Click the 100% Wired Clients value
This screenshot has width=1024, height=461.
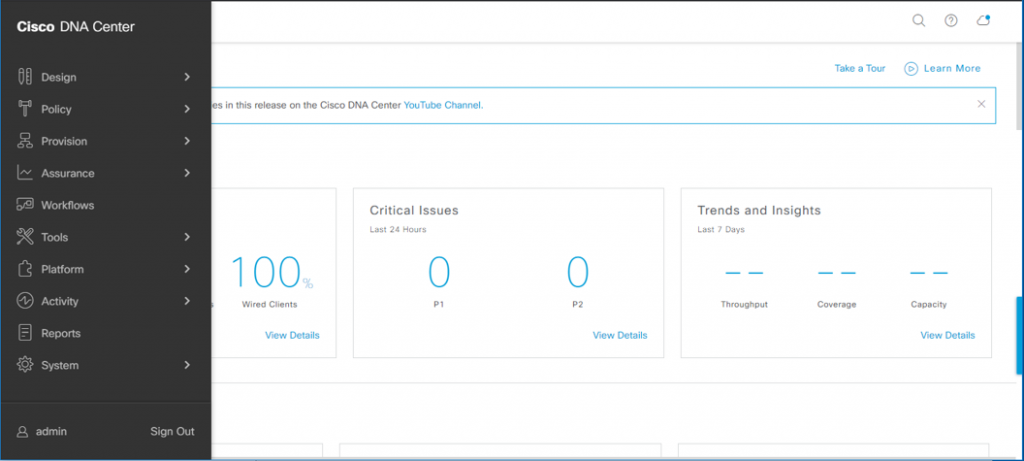271,273
